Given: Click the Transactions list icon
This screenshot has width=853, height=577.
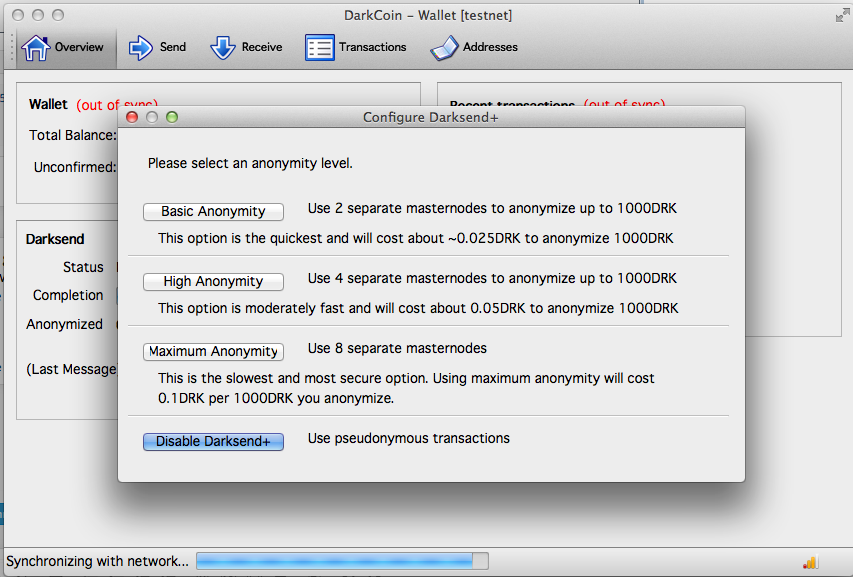Looking at the screenshot, I should pyautogui.click(x=320, y=48).
